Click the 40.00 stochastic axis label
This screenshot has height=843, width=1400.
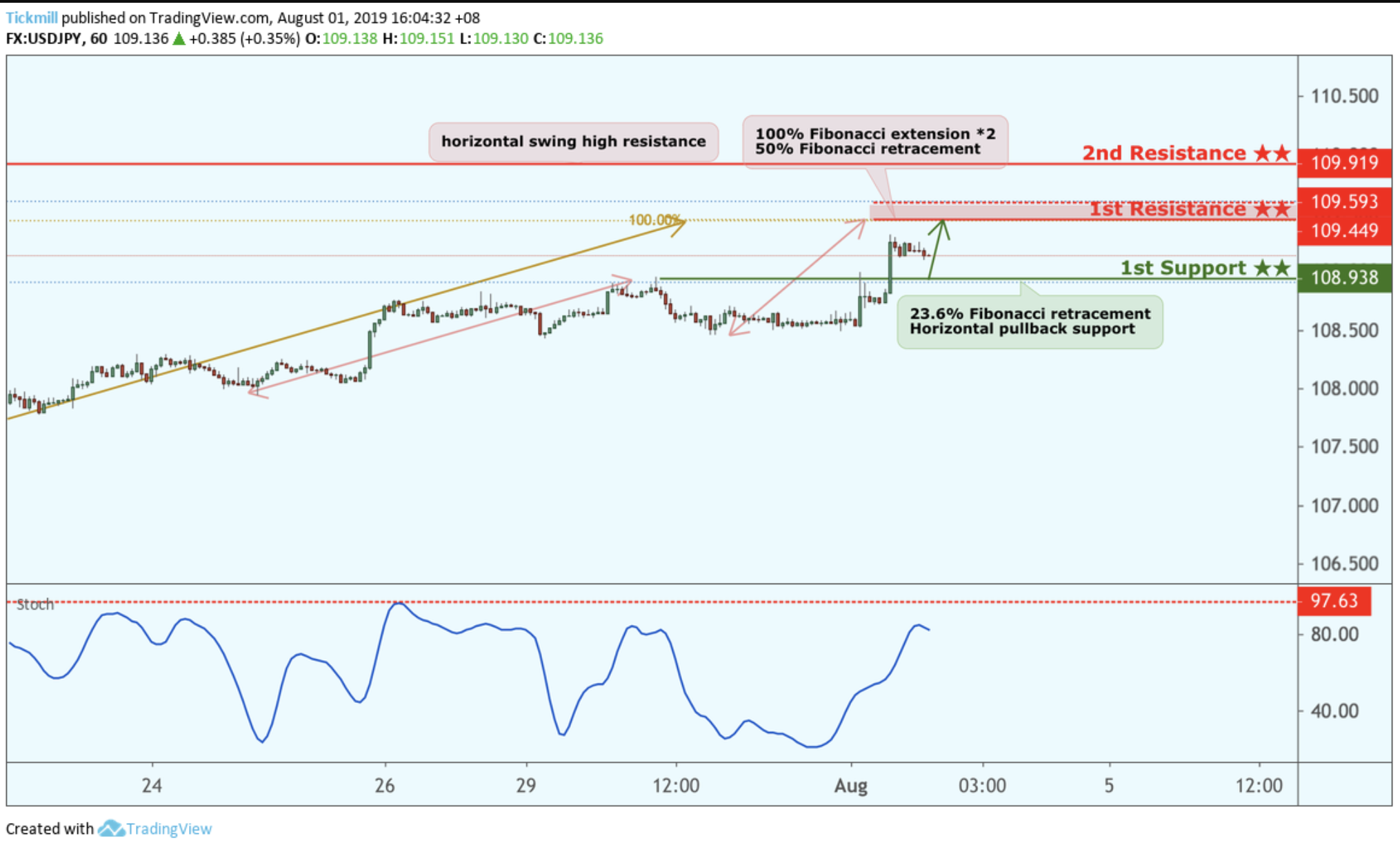pyautogui.click(x=1334, y=711)
